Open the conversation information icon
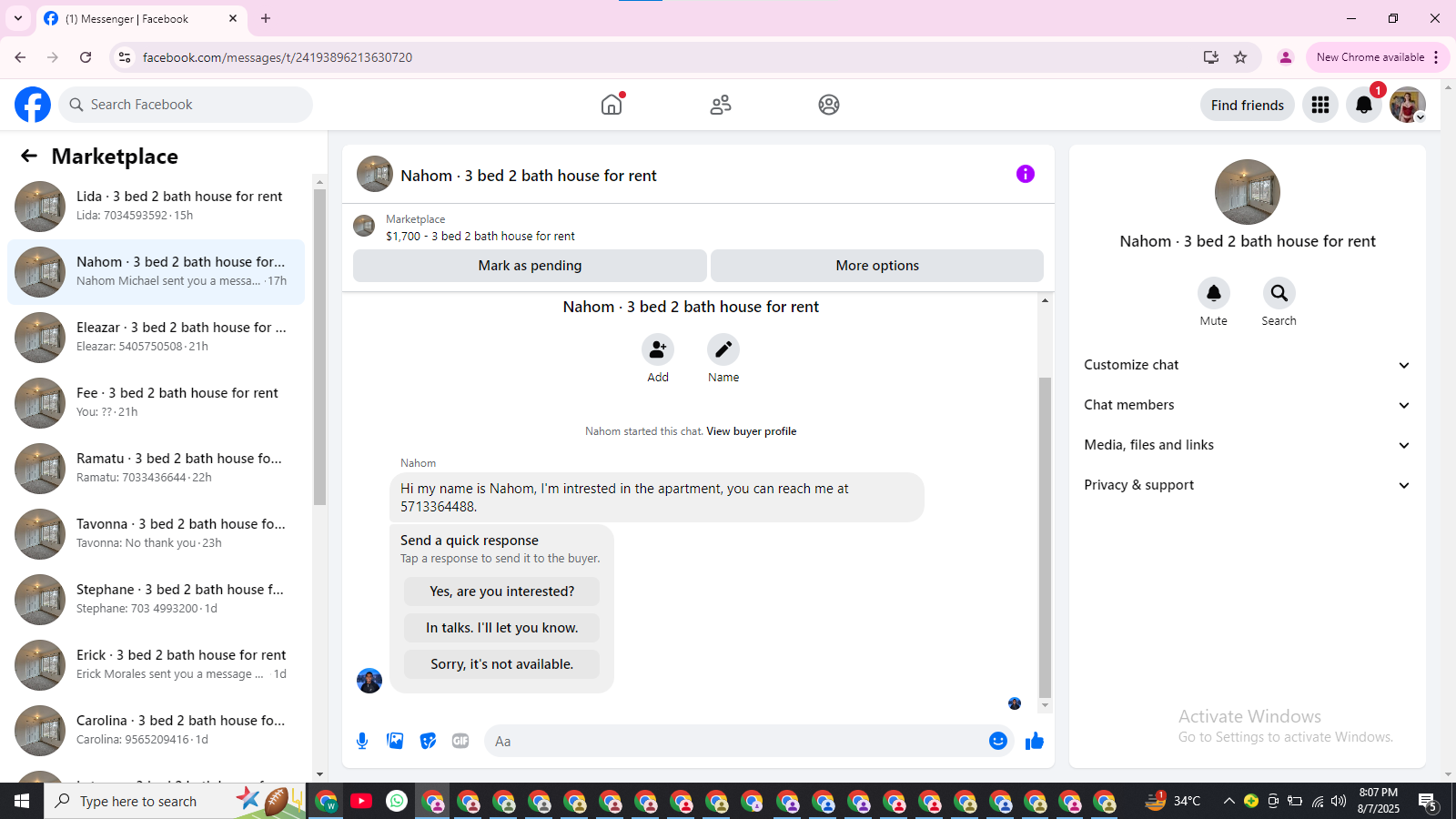The image size is (1456, 819). 1026,174
